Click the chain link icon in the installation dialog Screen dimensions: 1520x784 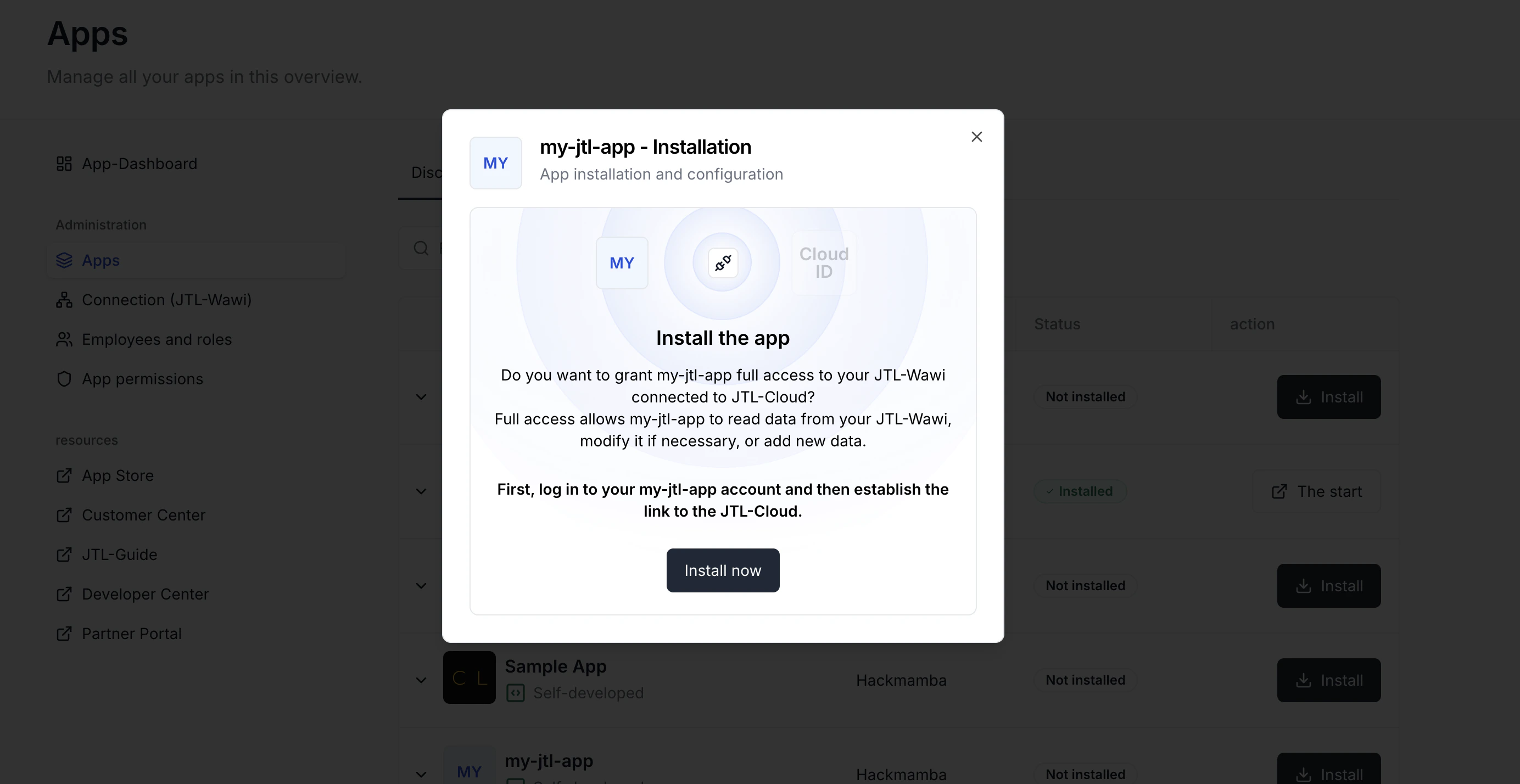(722, 262)
